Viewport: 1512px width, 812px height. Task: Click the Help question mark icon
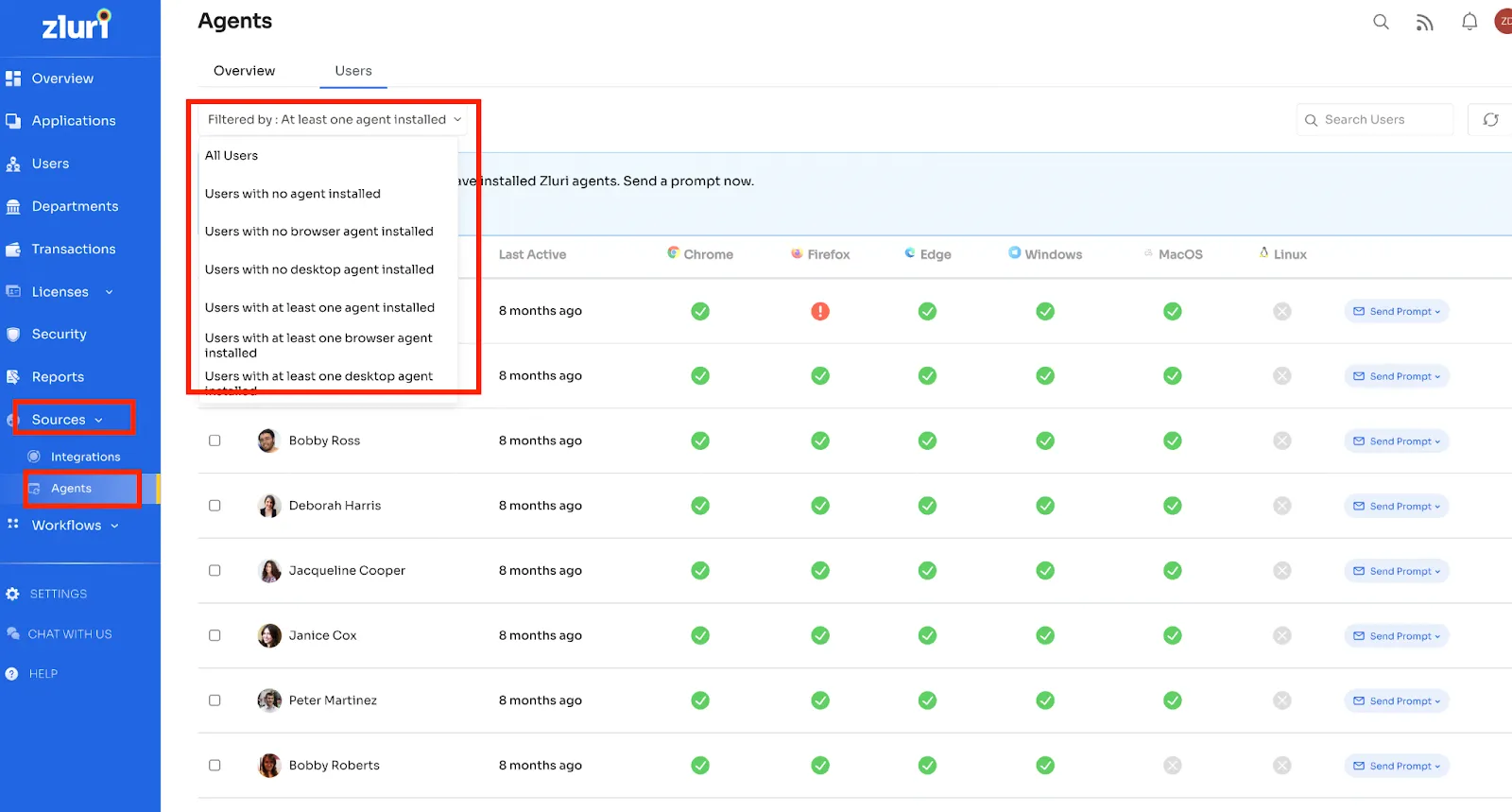(x=11, y=674)
